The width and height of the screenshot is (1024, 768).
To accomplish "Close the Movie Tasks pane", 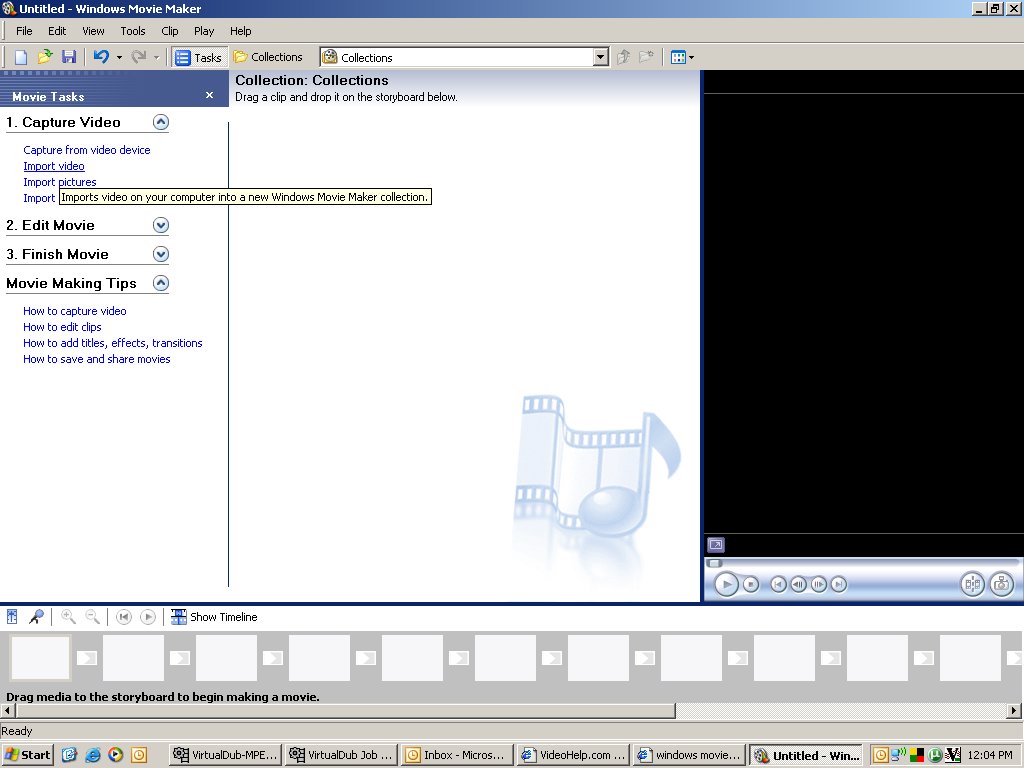I will (x=209, y=95).
